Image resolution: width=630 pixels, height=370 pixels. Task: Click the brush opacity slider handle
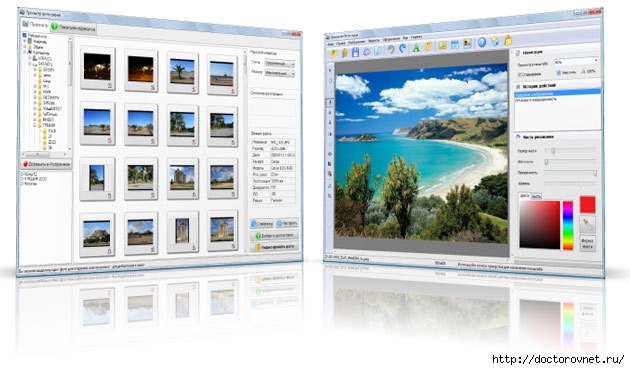(x=595, y=173)
